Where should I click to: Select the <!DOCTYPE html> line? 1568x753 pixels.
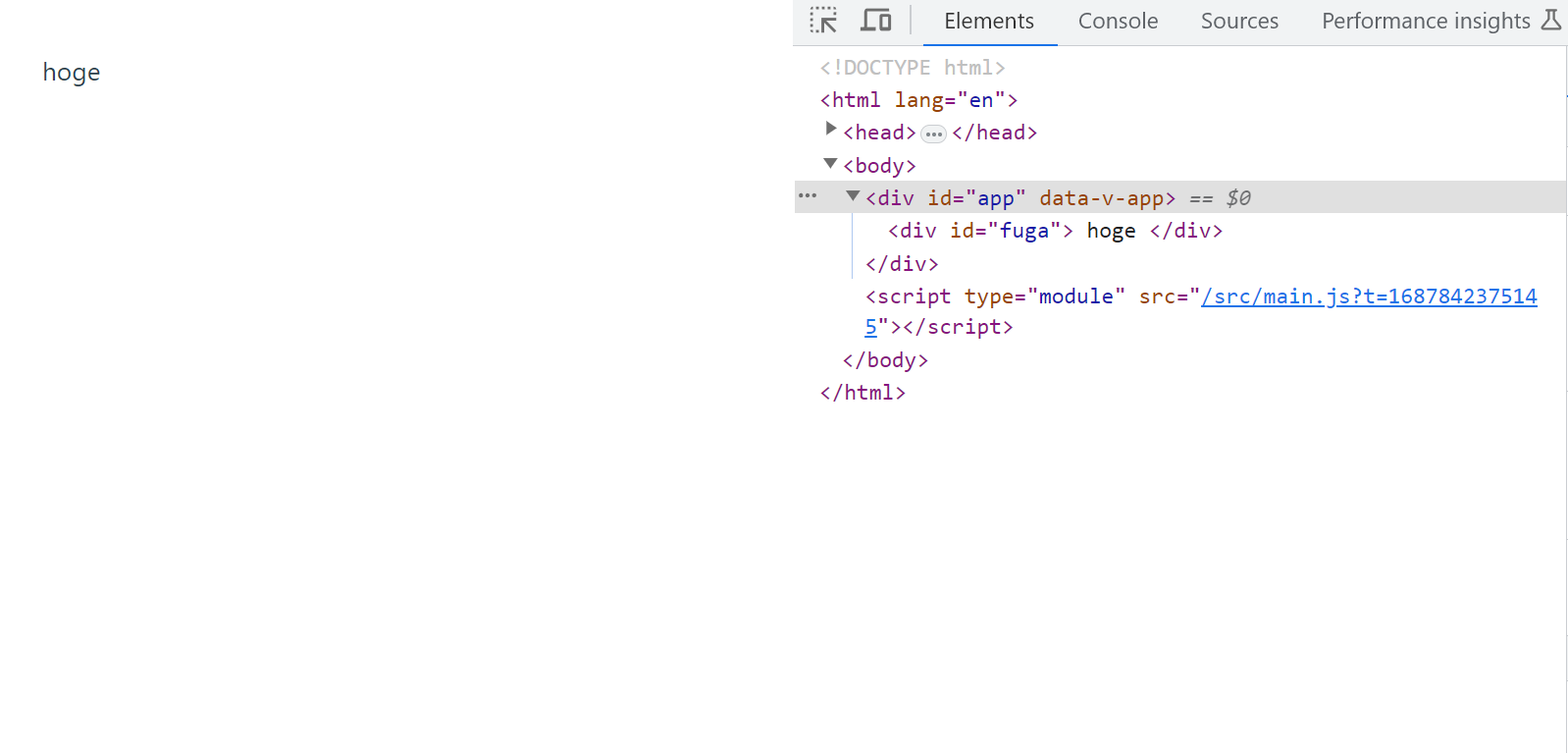click(913, 68)
